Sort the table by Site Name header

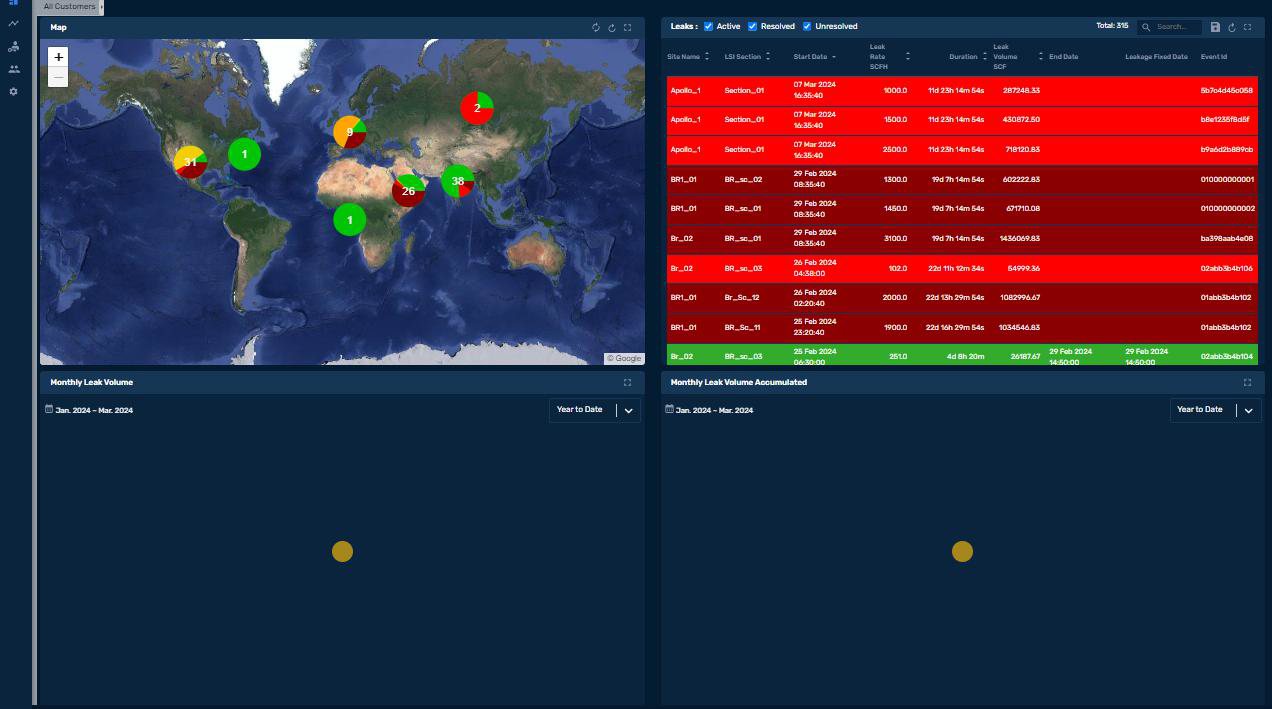688,57
